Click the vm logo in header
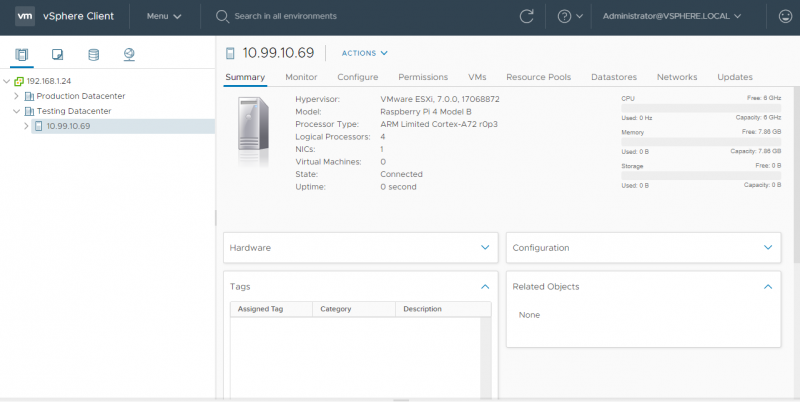Viewport: 800px width, 402px height. [25, 16]
